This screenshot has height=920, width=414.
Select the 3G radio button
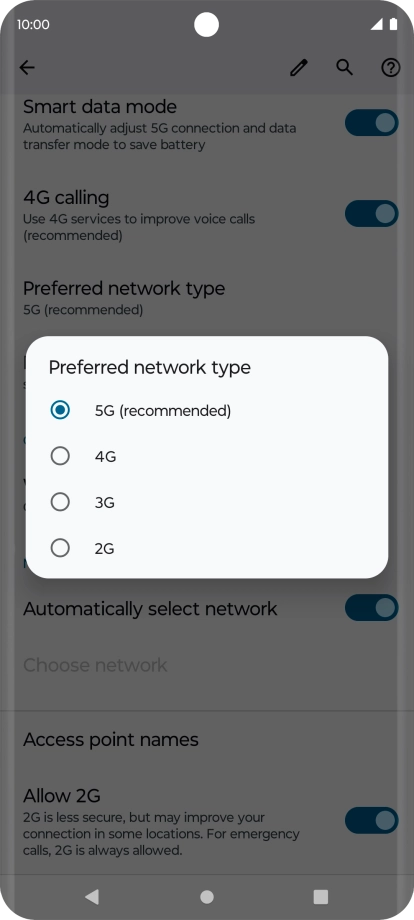(x=60, y=502)
